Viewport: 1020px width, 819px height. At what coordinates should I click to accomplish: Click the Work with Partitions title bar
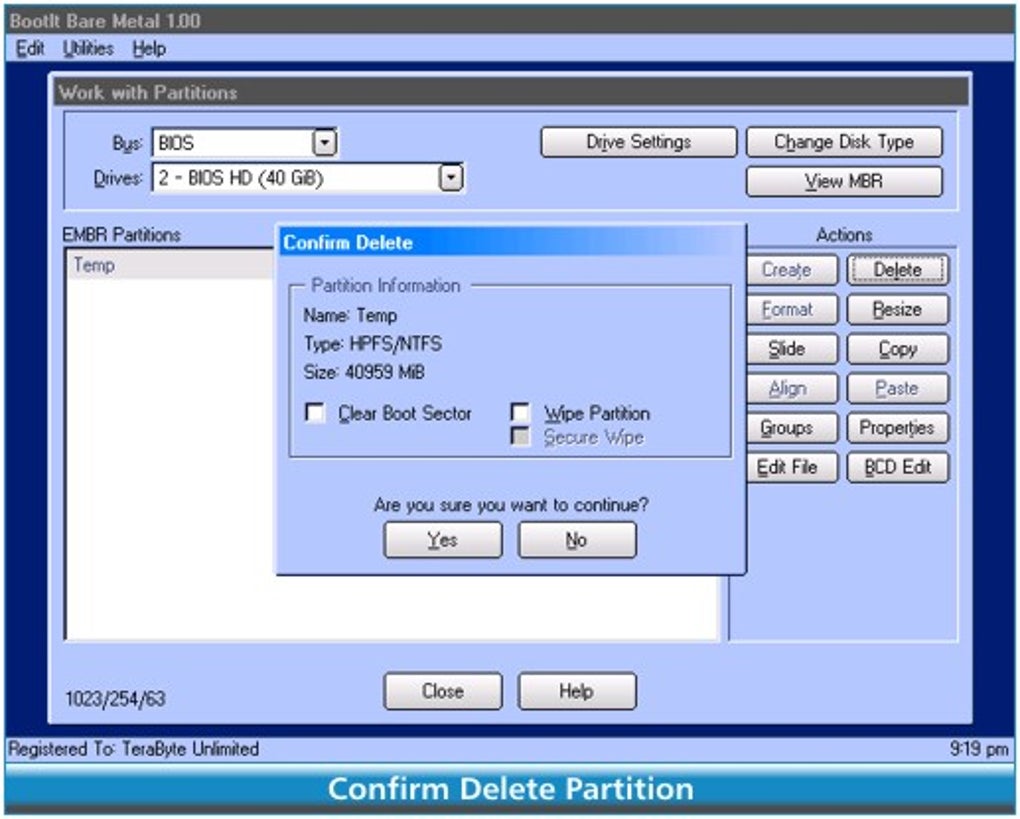point(511,92)
